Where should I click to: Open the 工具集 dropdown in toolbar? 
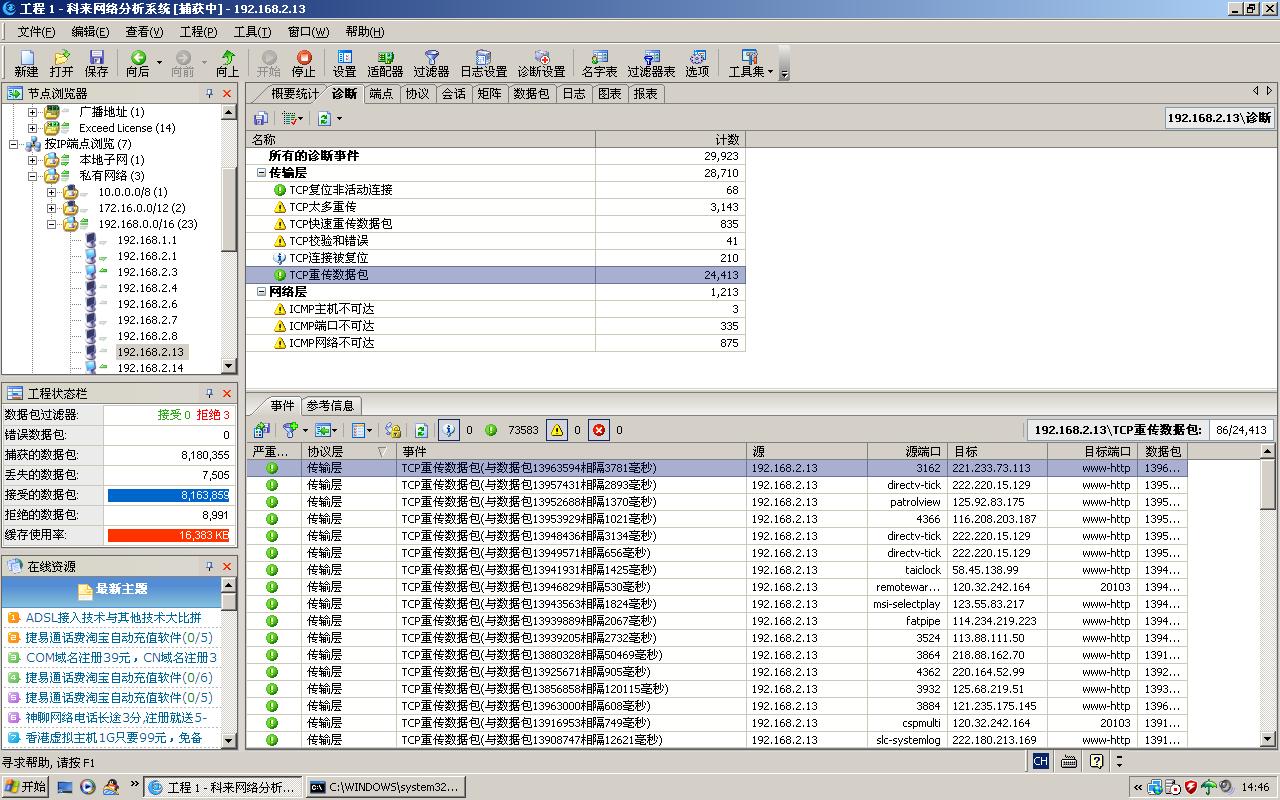tap(750, 64)
